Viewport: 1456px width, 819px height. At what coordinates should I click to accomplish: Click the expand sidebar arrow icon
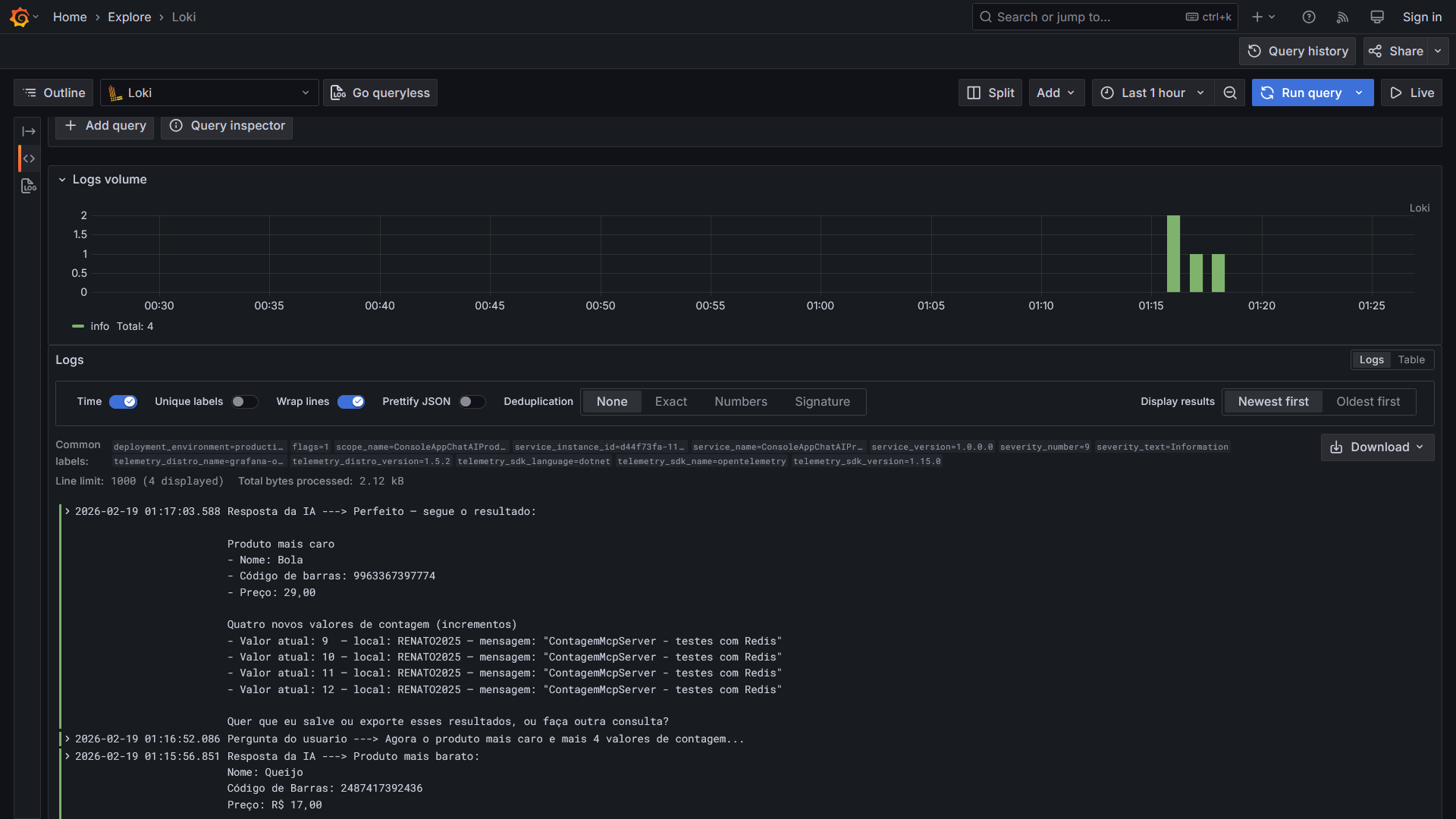29,131
